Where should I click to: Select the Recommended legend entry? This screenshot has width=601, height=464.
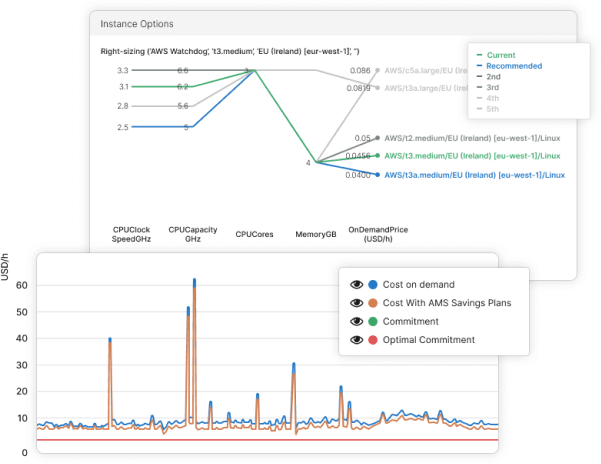[x=514, y=66]
